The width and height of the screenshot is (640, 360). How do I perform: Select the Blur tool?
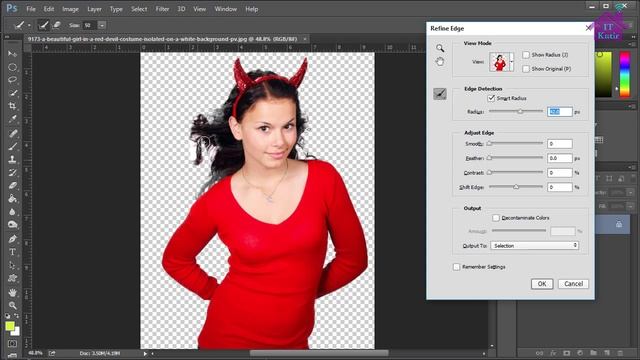click(x=13, y=212)
